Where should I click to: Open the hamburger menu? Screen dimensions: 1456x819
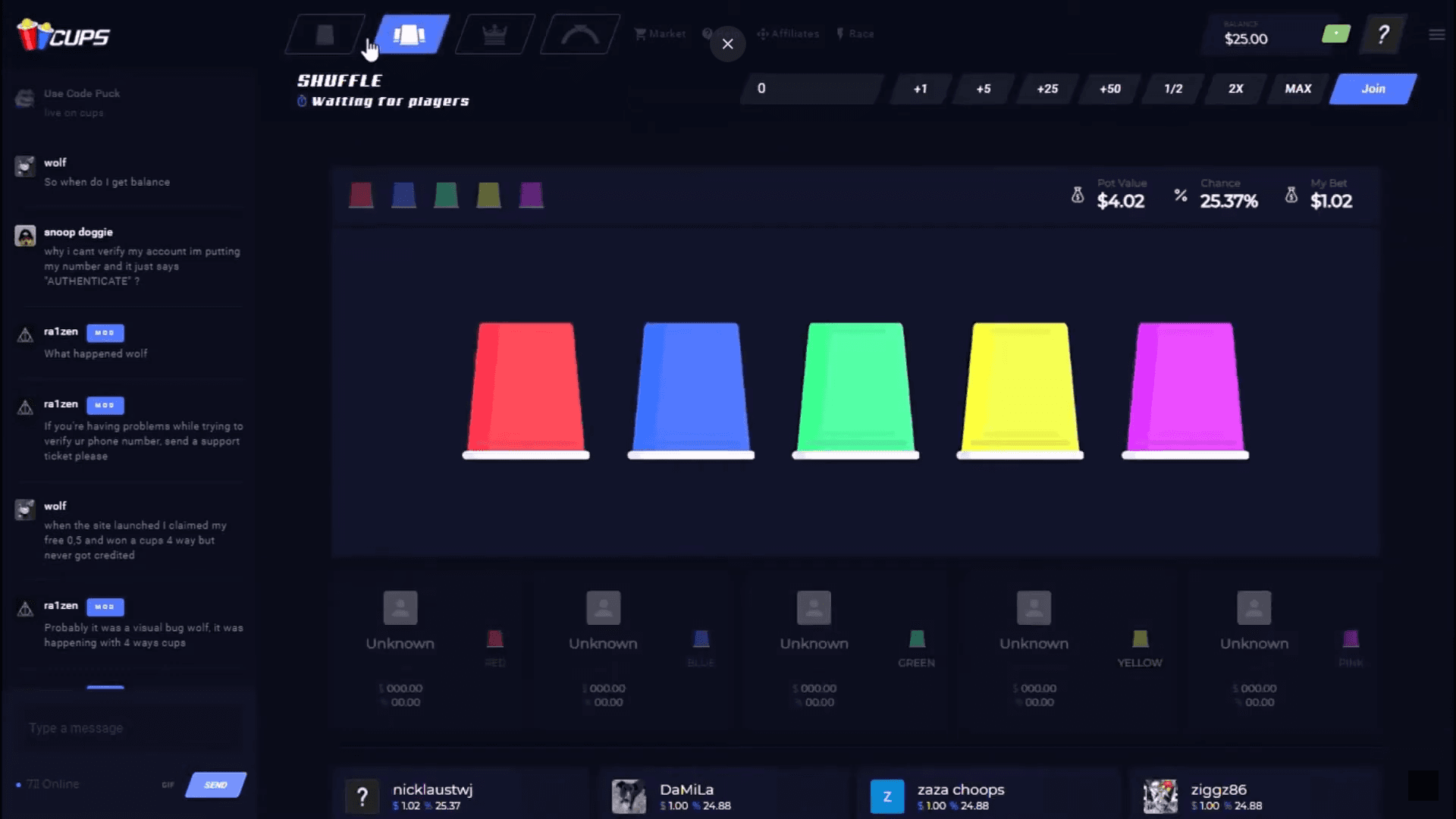pyautogui.click(x=1436, y=35)
